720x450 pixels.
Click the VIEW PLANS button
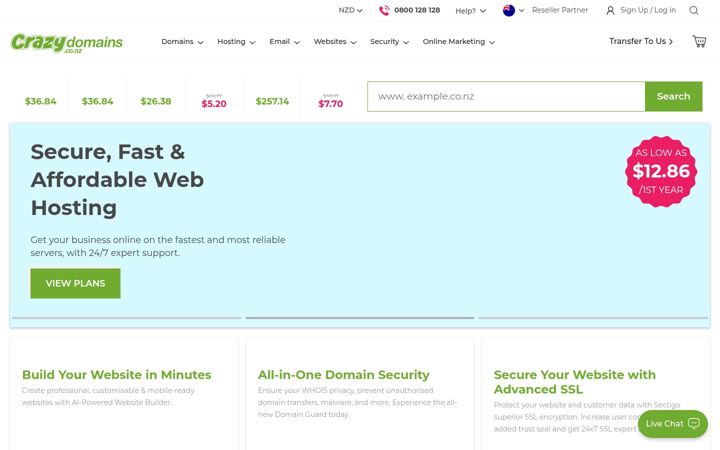(75, 283)
